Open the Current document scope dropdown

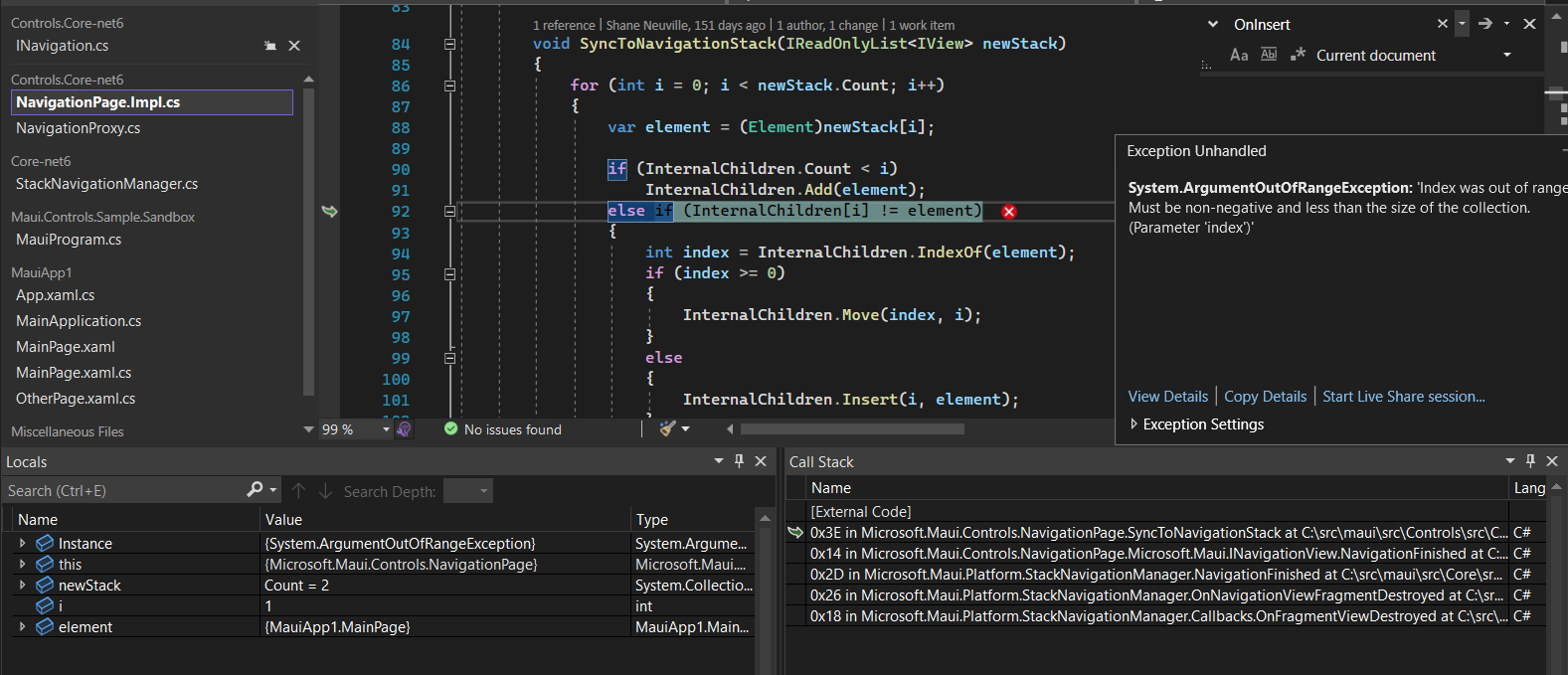pyautogui.click(x=1507, y=55)
